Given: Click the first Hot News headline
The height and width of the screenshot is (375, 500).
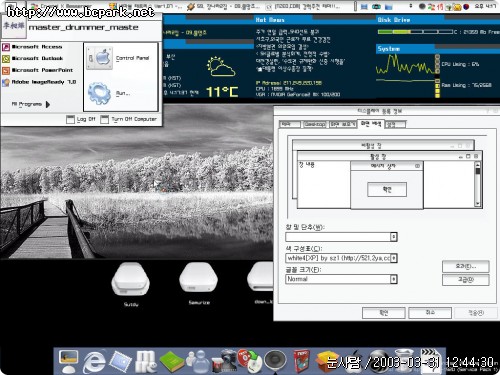Looking at the screenshot, I should click(287, 32).
